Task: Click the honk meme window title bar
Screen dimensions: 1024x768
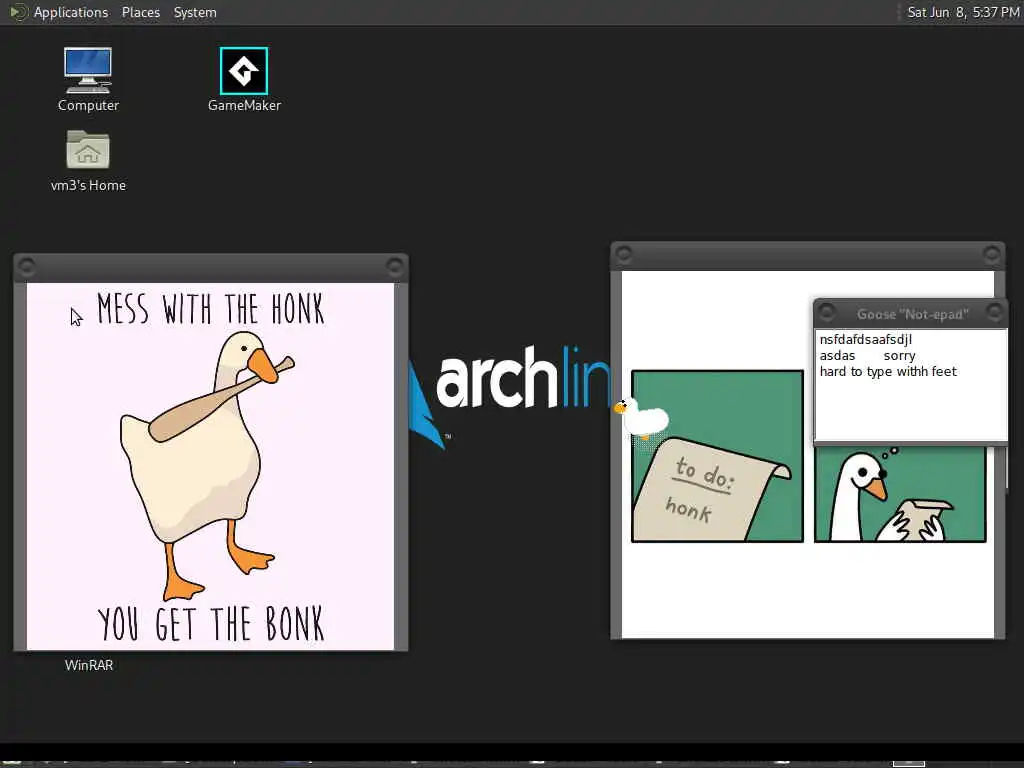Action: pyautogui.click(x=210, y=266)
